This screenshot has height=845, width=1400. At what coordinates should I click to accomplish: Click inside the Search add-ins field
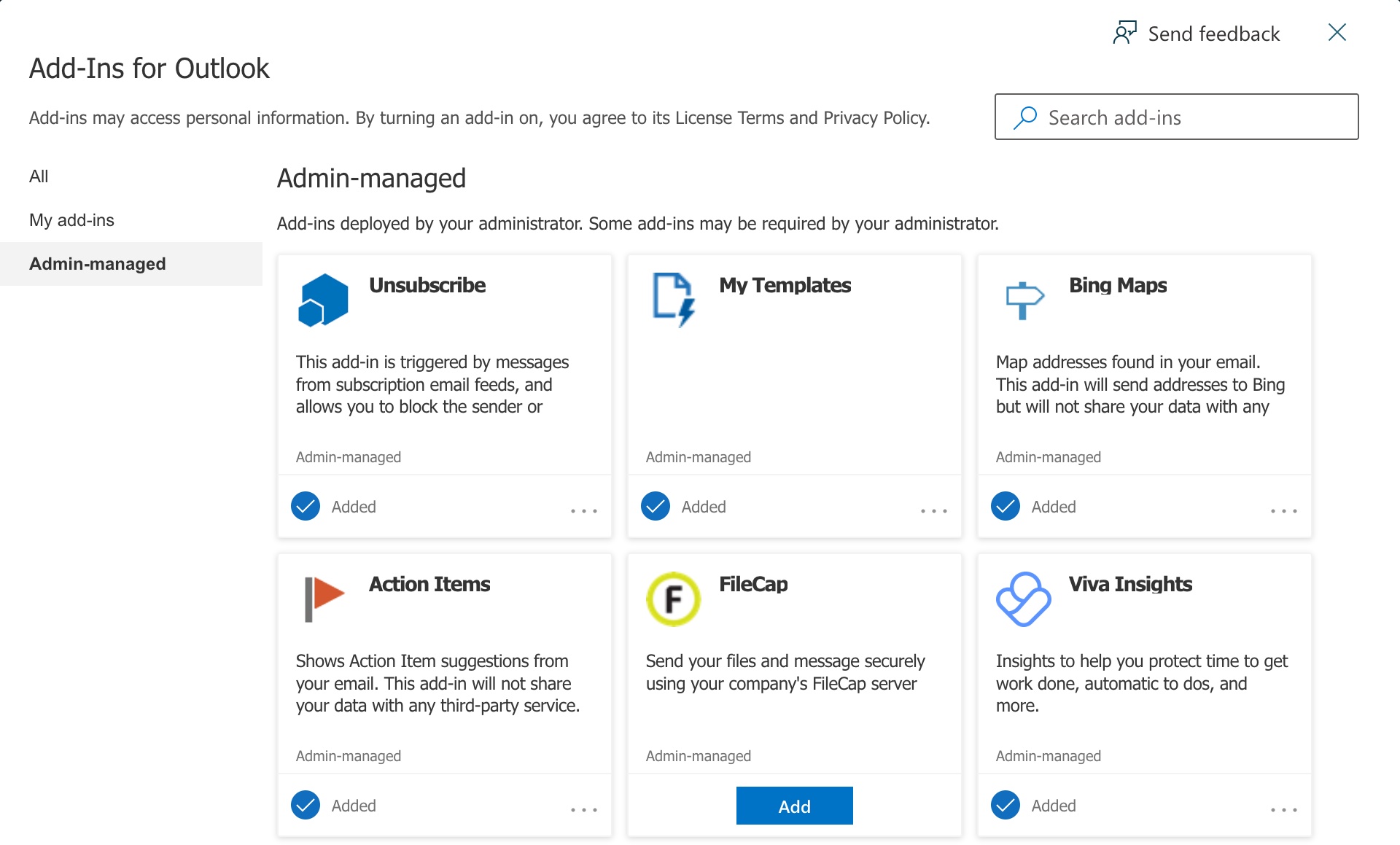click(1167, 117)
